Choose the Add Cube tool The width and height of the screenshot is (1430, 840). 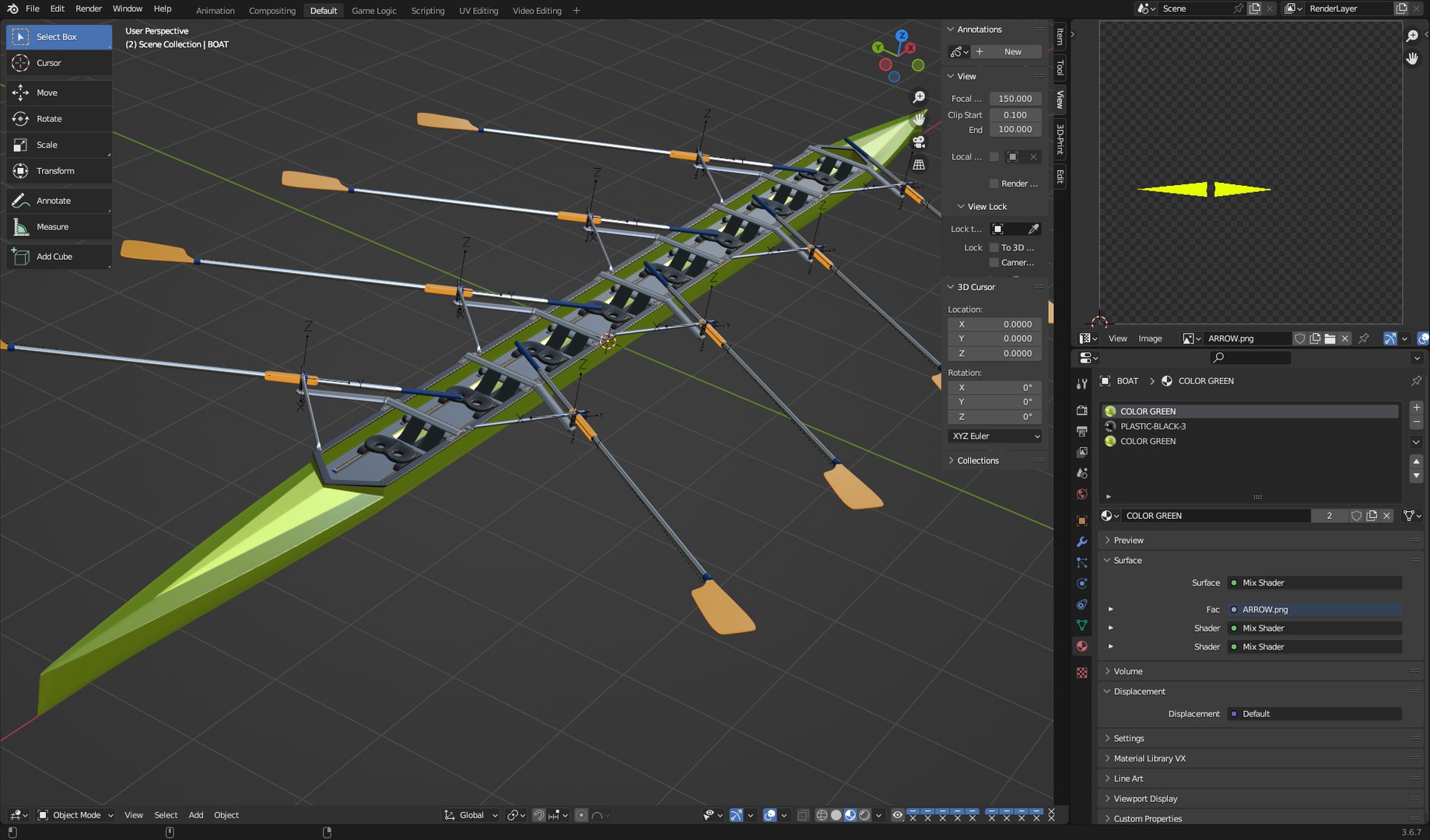(59, 257)
